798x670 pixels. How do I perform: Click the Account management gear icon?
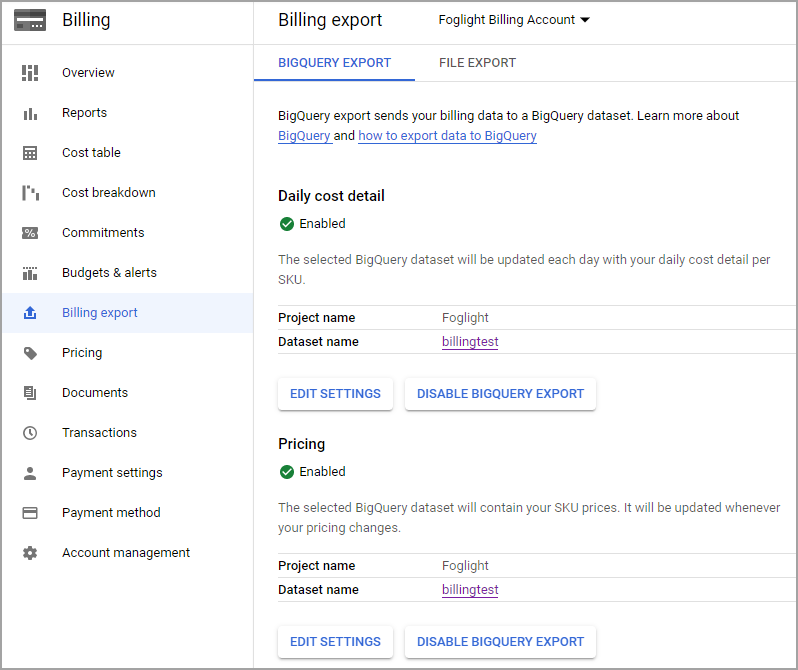[x=30, y=553]
